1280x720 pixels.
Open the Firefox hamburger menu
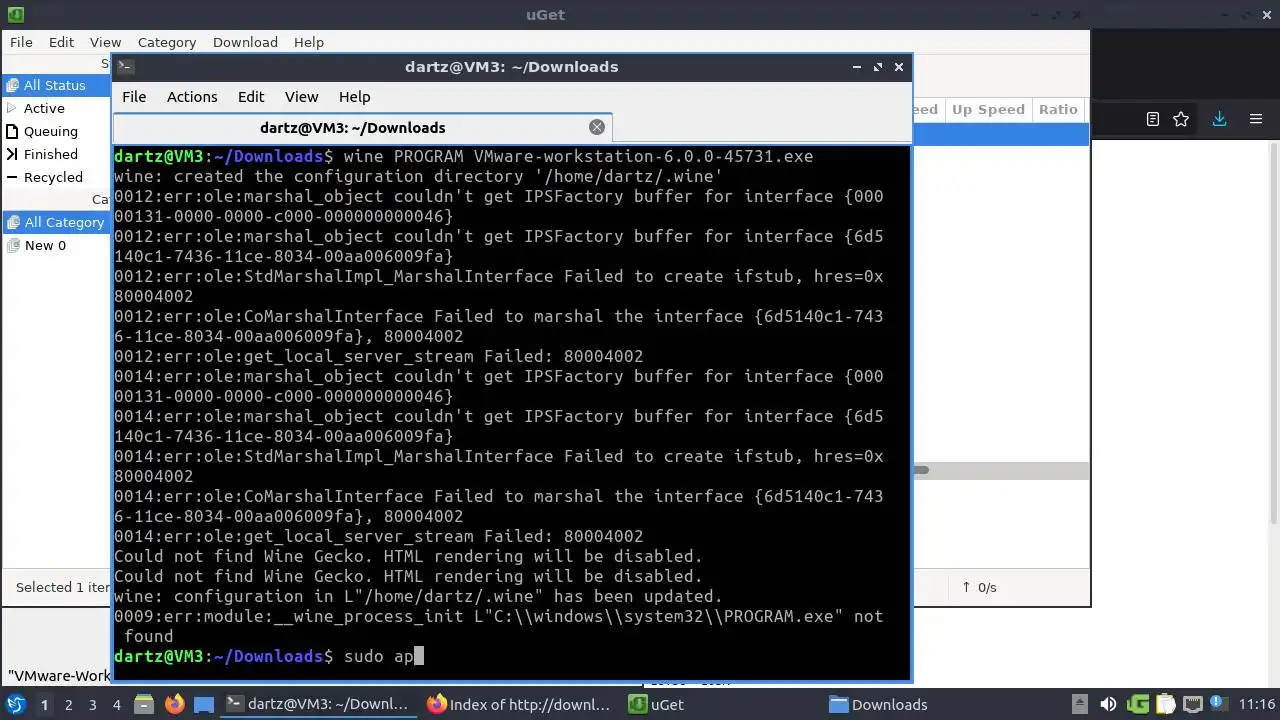coord(1256,119)
